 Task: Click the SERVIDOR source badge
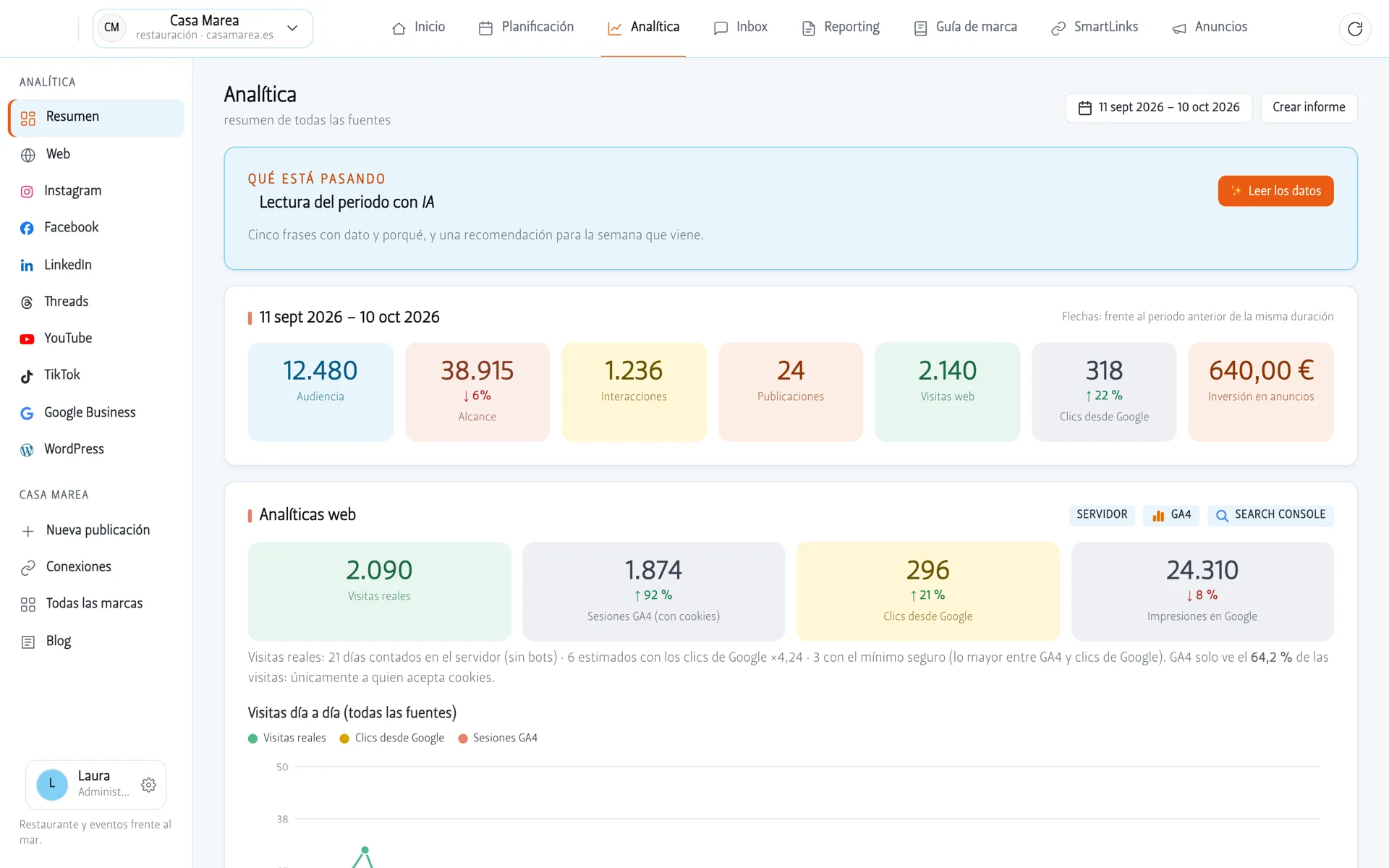click(1102, 514)
